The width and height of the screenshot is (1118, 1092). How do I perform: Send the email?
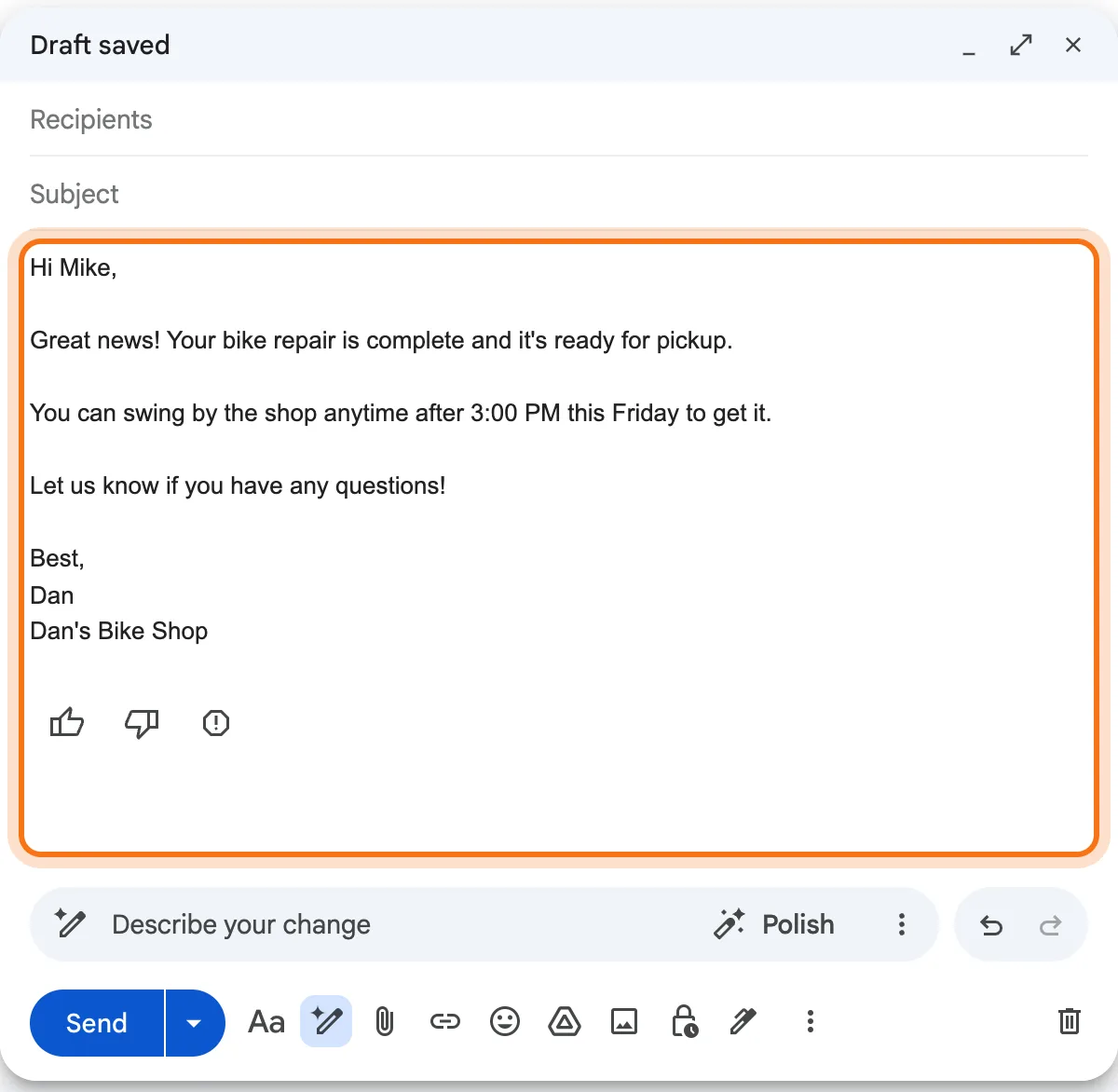pos(97,1023)
